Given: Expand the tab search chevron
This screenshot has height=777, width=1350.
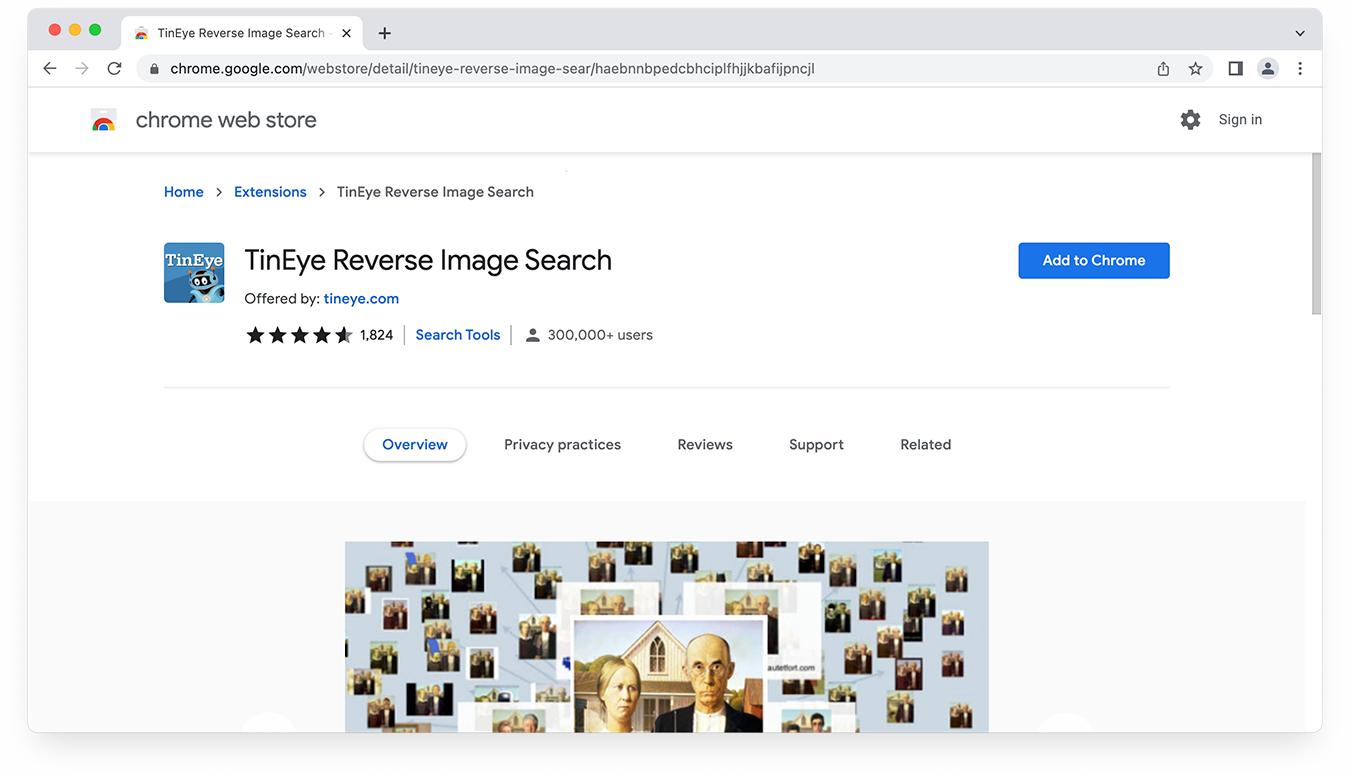Looking at the screenshot, I should pyautogui.click(x=1300, y=33).
